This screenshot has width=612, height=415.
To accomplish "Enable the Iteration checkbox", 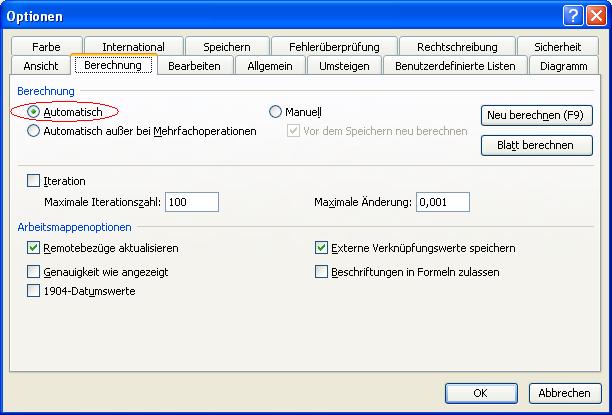I will [x=34, y=181].
